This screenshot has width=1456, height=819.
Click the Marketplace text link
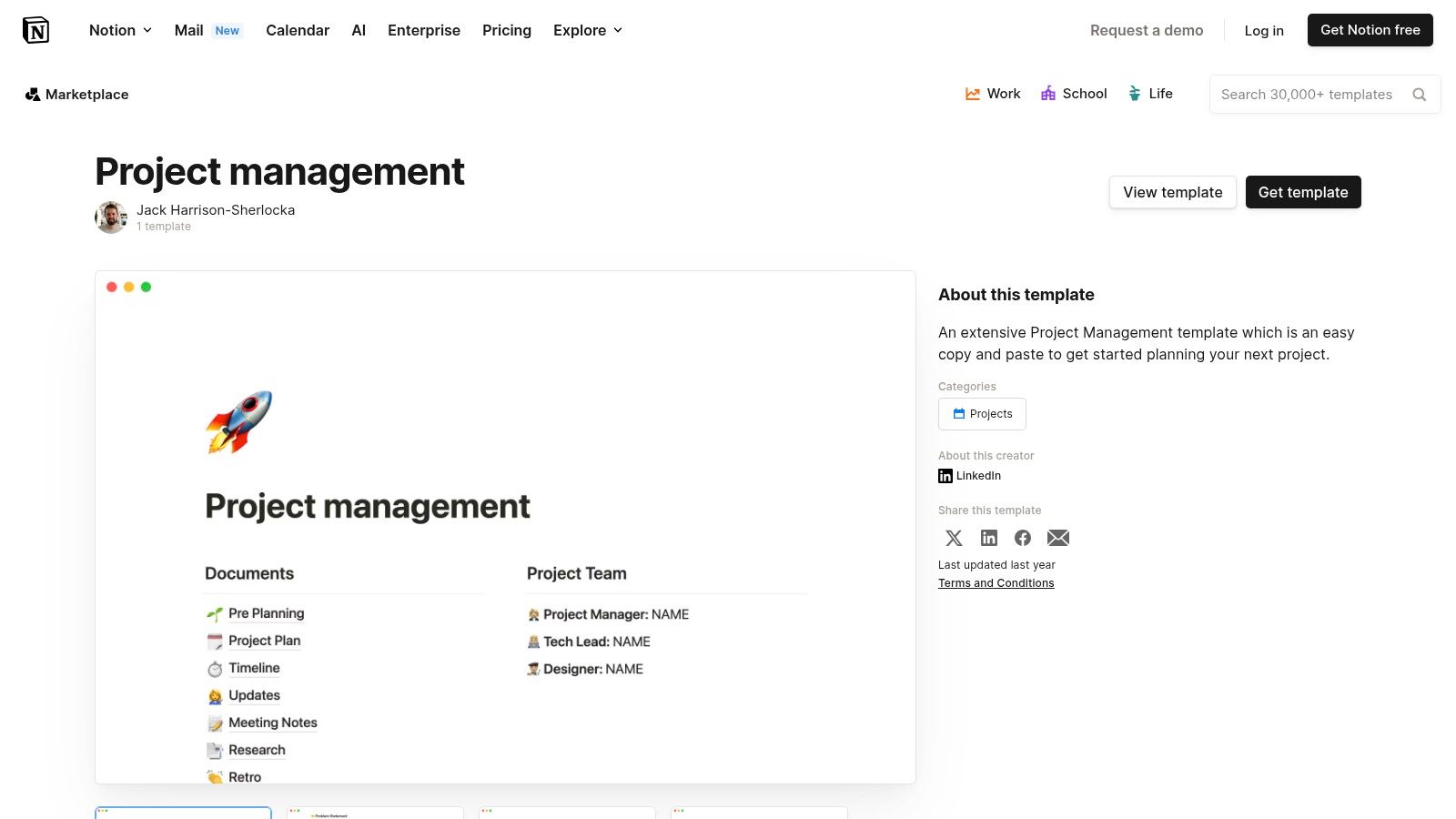[86, 95]
